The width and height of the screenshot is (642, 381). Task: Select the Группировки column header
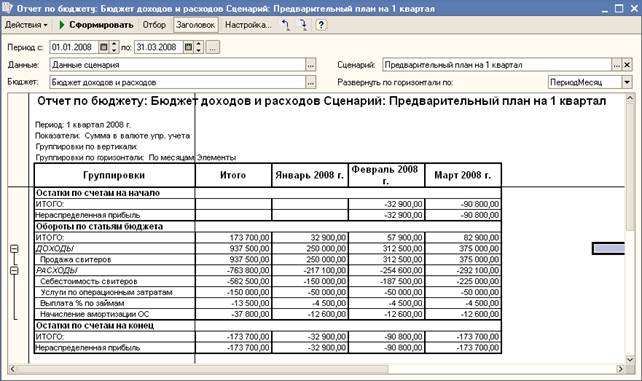[114, 175]
